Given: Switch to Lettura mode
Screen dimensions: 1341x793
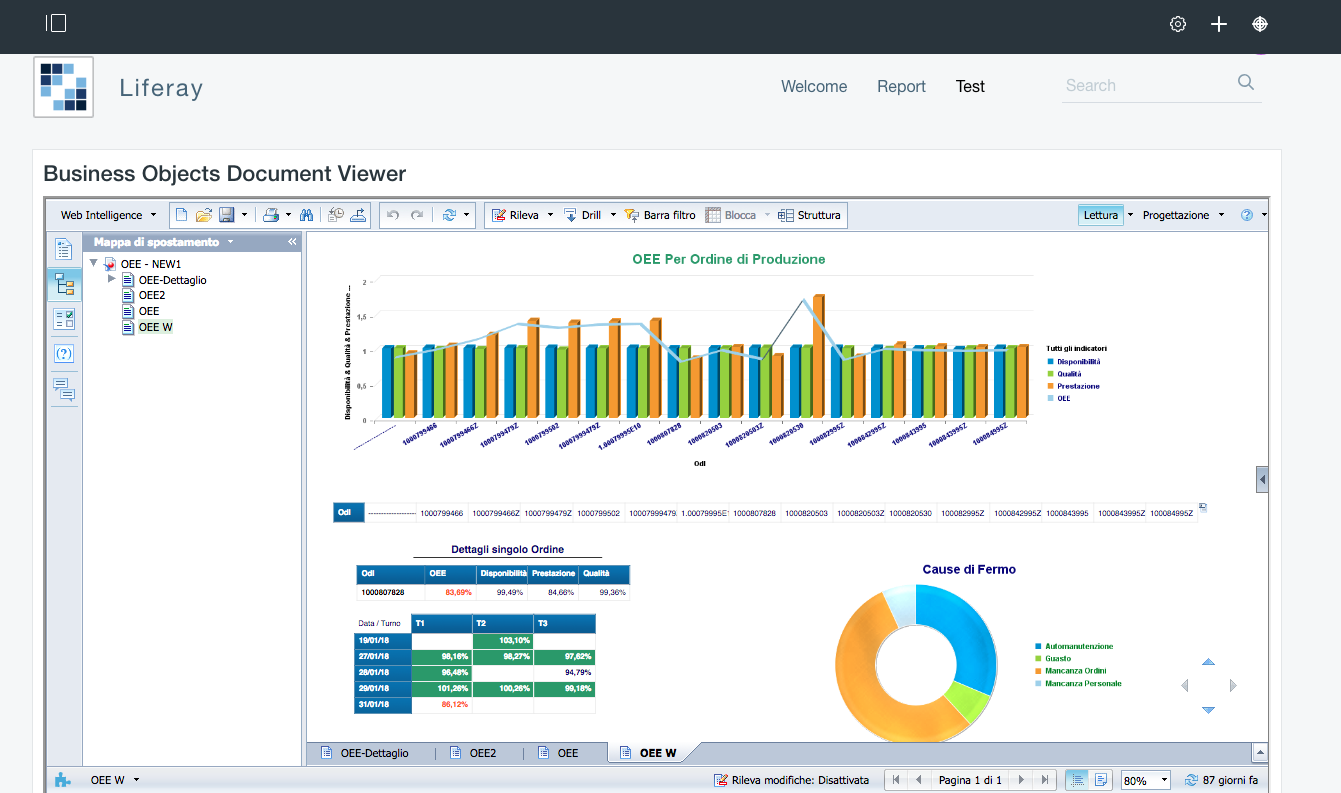Looking at the screenshot, I should [x=1100, y=215].
